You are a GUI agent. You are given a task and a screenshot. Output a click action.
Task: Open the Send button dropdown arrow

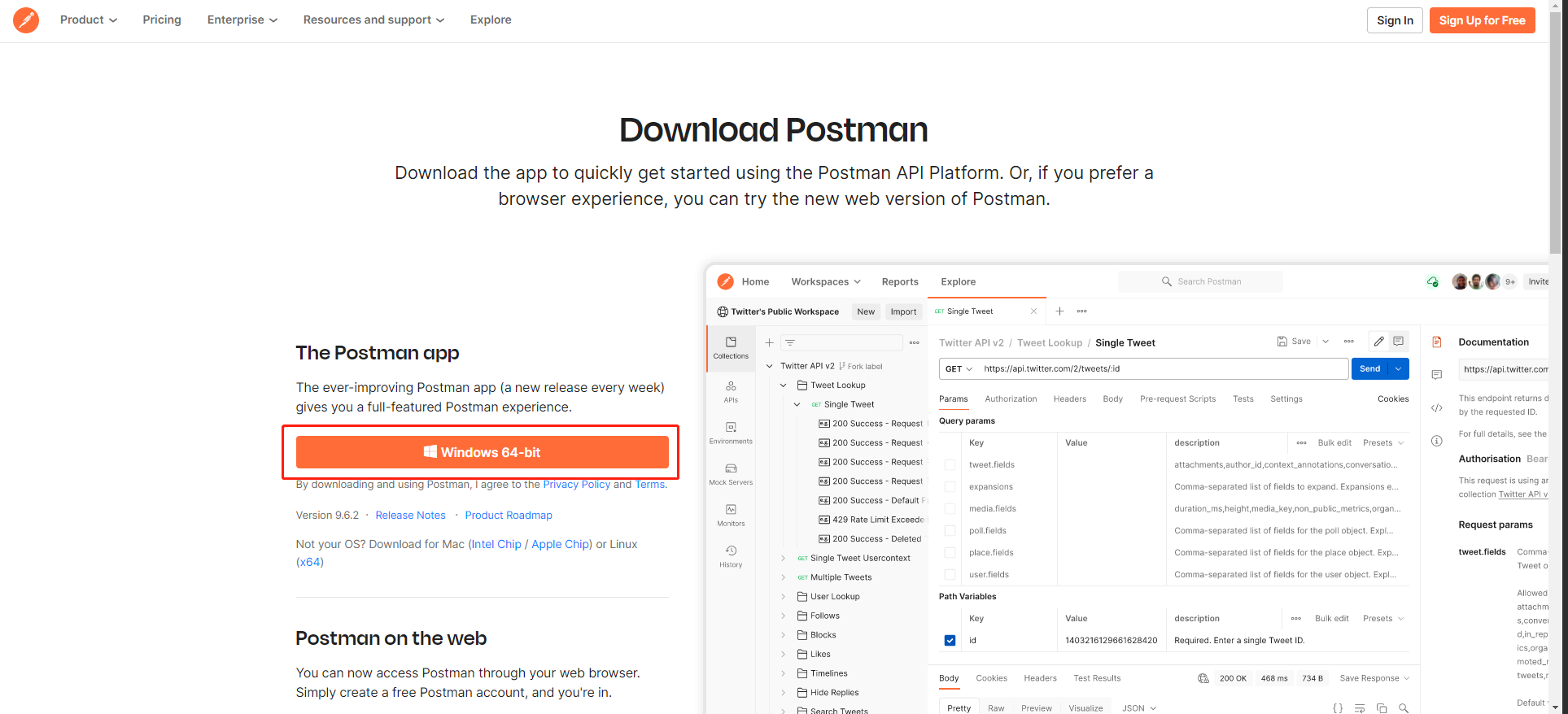(x=1399, y=369)
